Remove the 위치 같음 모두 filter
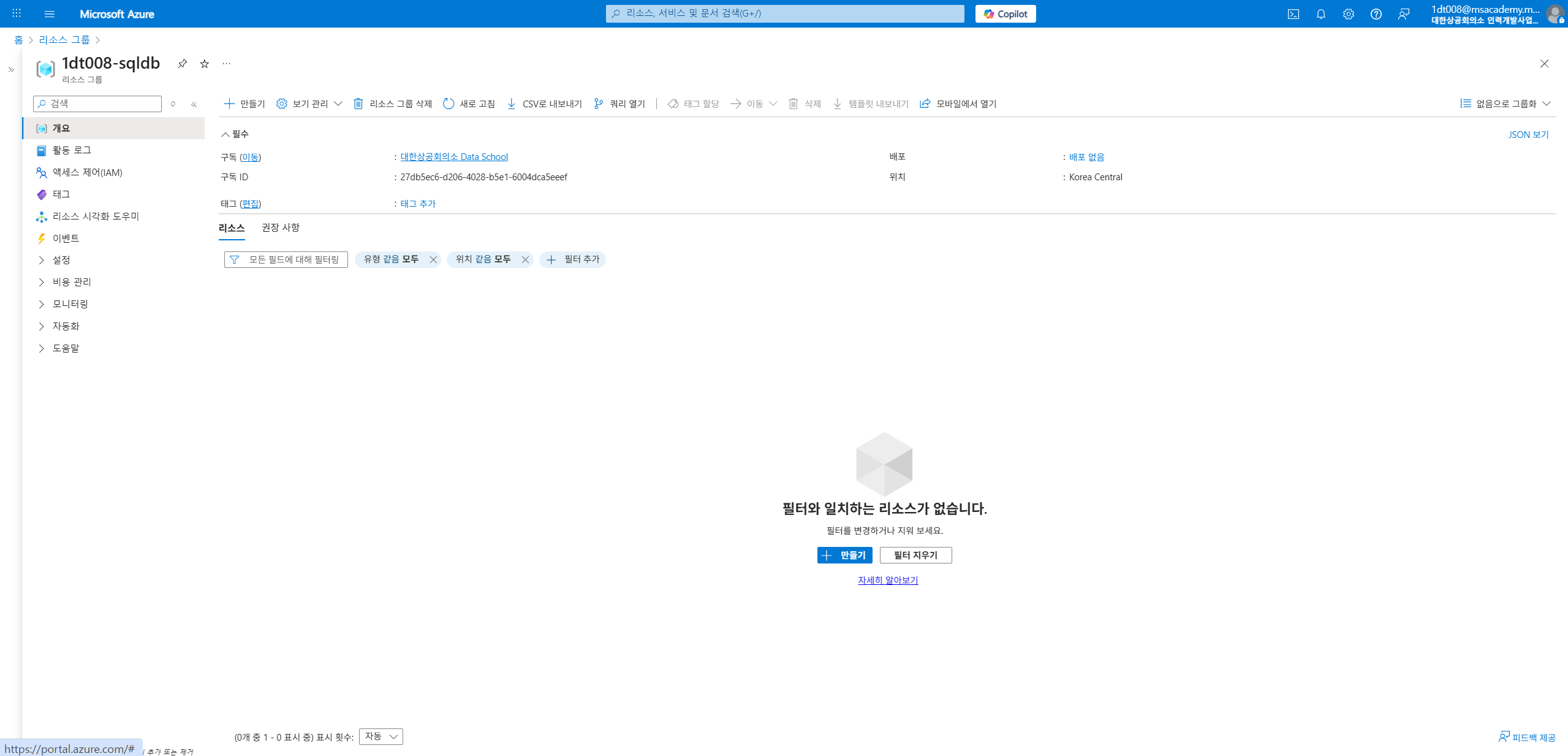Image resolution: width=1568 pixels, height=756 pixels. (525, 259)
